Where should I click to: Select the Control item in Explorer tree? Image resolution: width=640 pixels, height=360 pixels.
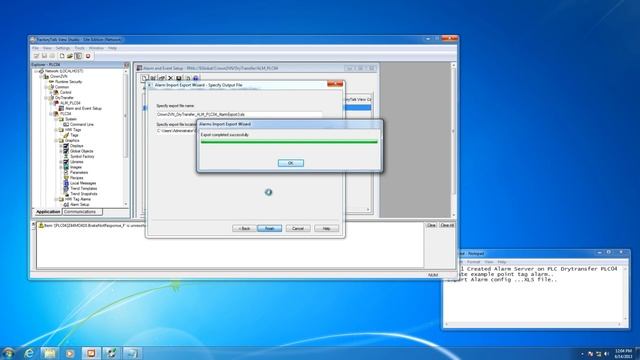pyautogui.click(x=65, y=92)
